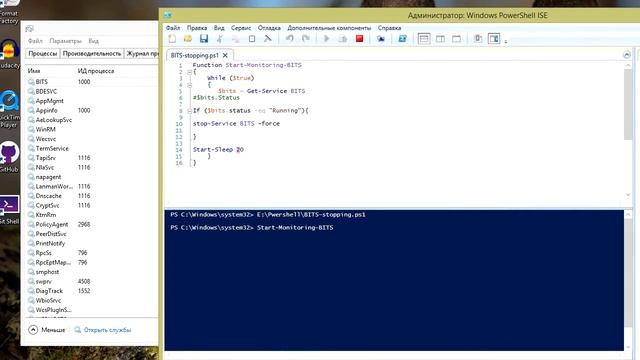Screen dimensions: 640x360
Task: Open New Remote PowerShell Tab icon
Action: [x=381, y=39]
